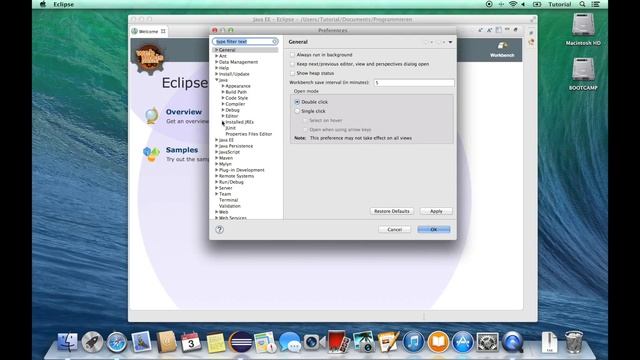
Task: Open iBooks orange icon in dock
Action: (438, 342)
